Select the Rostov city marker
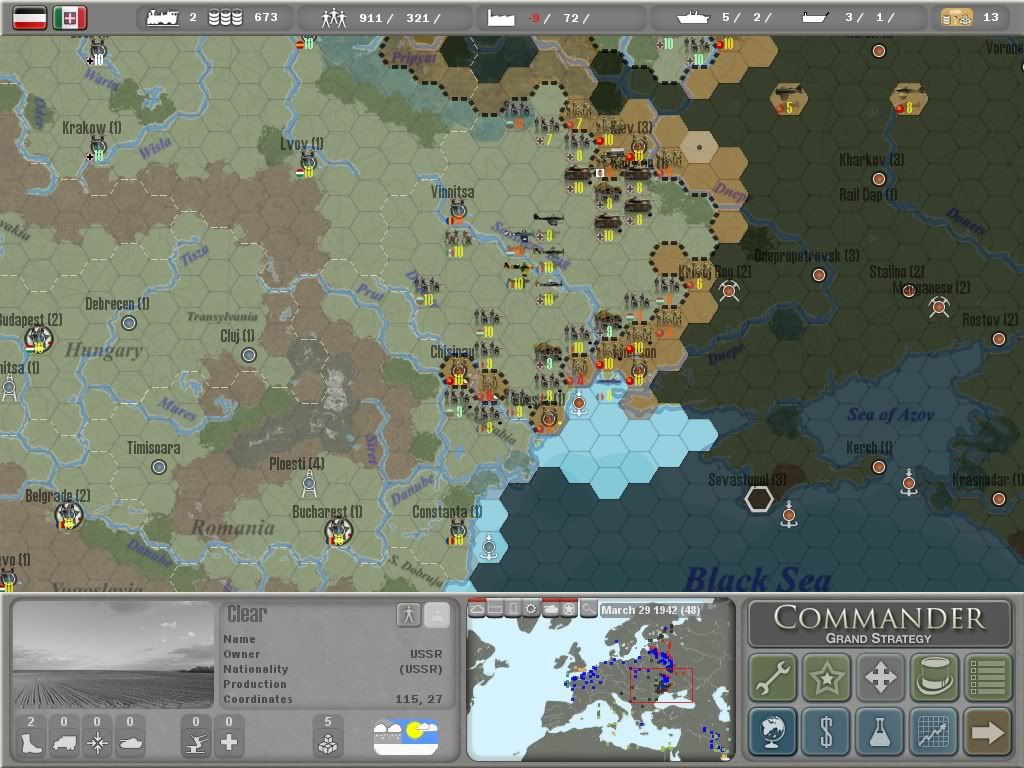 coord(999,338)
